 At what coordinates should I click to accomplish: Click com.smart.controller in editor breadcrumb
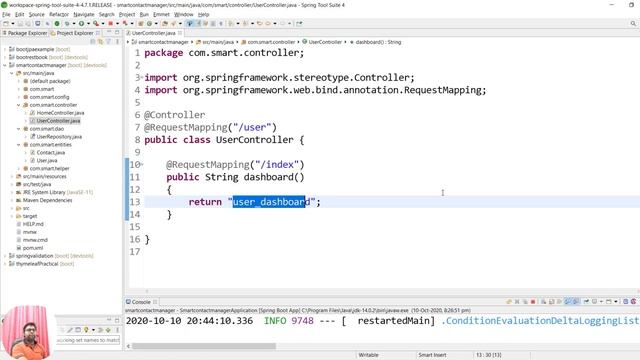[271, 42]
